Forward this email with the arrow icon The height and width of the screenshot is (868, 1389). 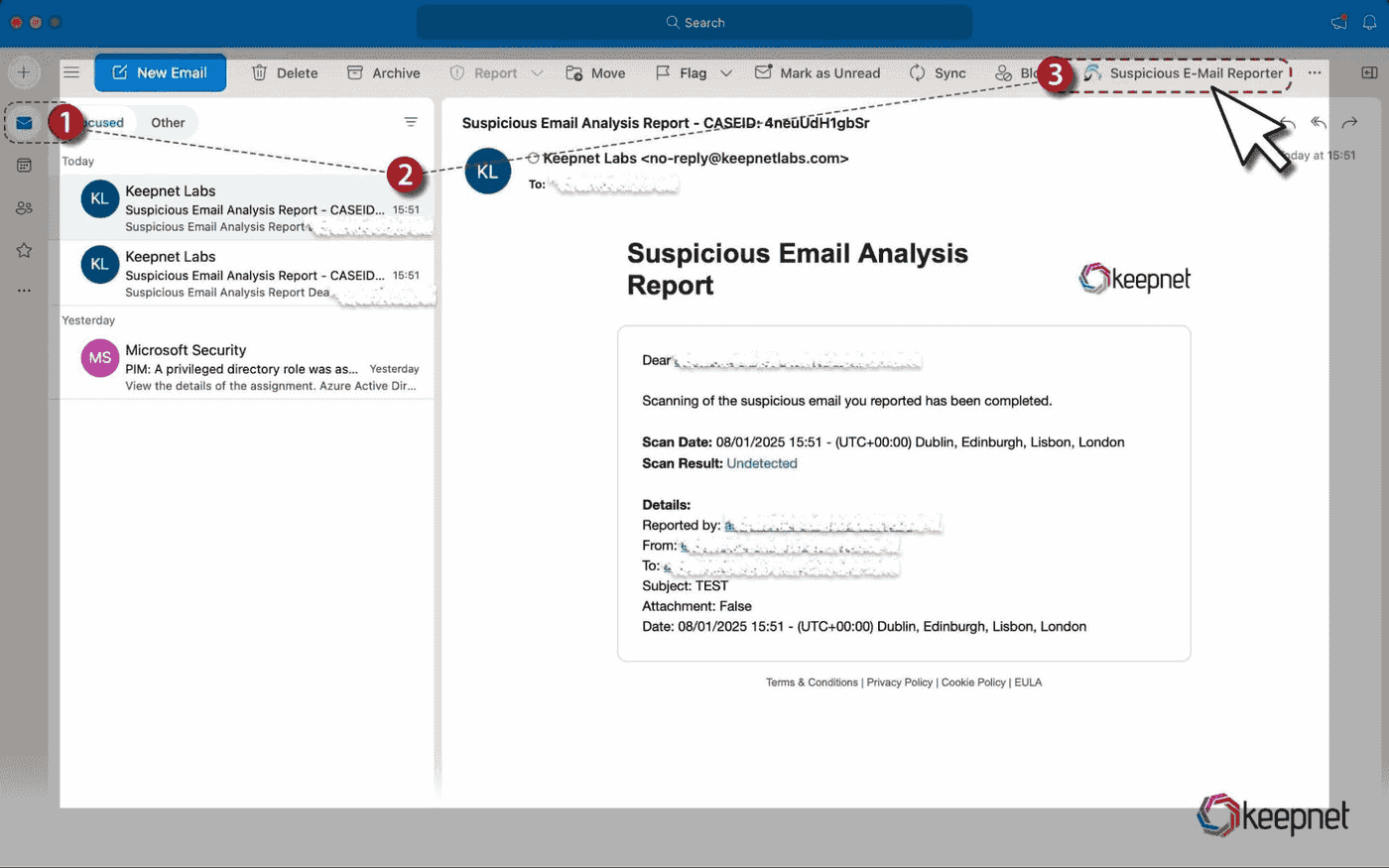point(1349,122)
